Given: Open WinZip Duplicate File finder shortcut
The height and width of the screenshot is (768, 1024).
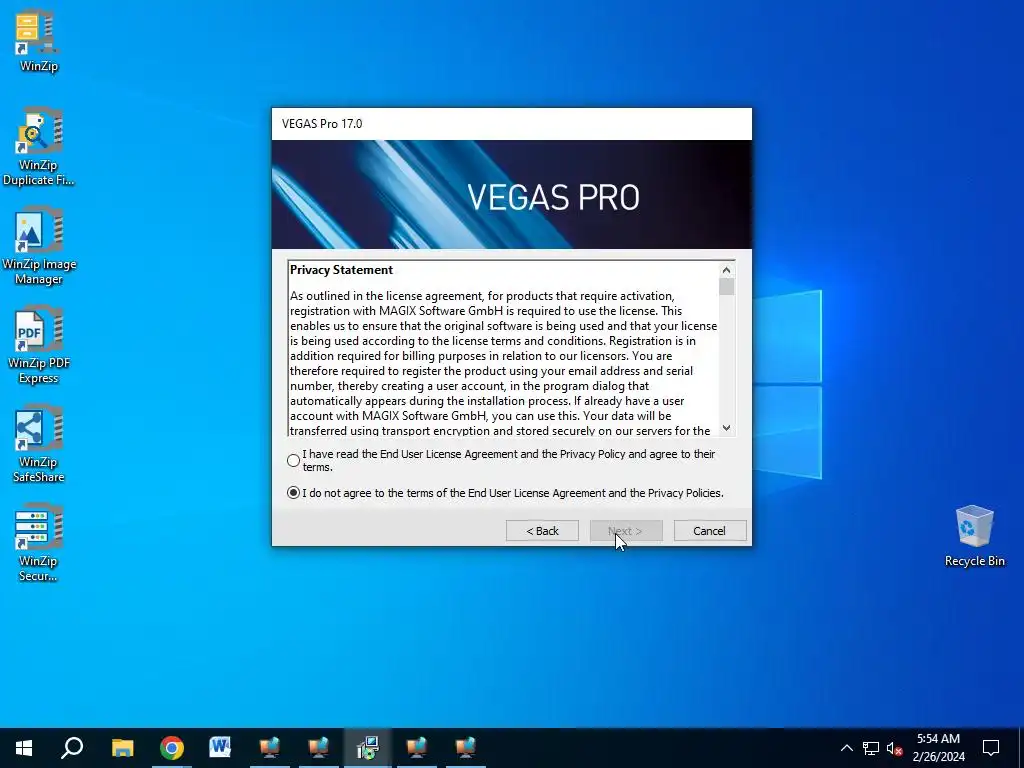Looking at the screenshot, I should [x=38, y=147].
